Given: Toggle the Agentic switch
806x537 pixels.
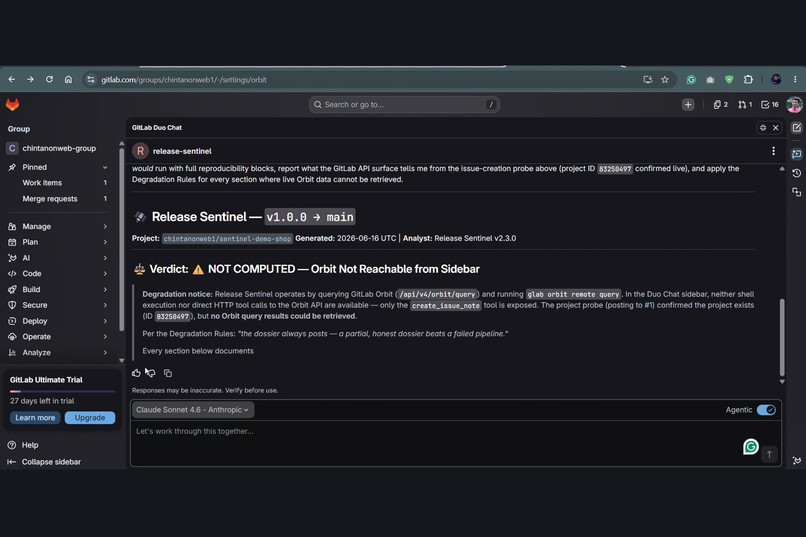Looking at the screenshot, I should [x=766, y=410].
